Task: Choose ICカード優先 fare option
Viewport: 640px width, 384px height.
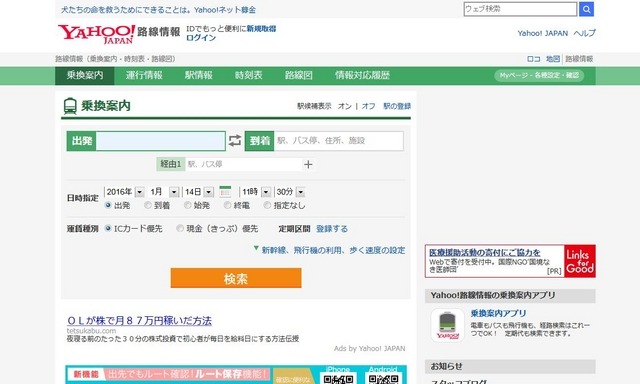Action: [108, 229]
